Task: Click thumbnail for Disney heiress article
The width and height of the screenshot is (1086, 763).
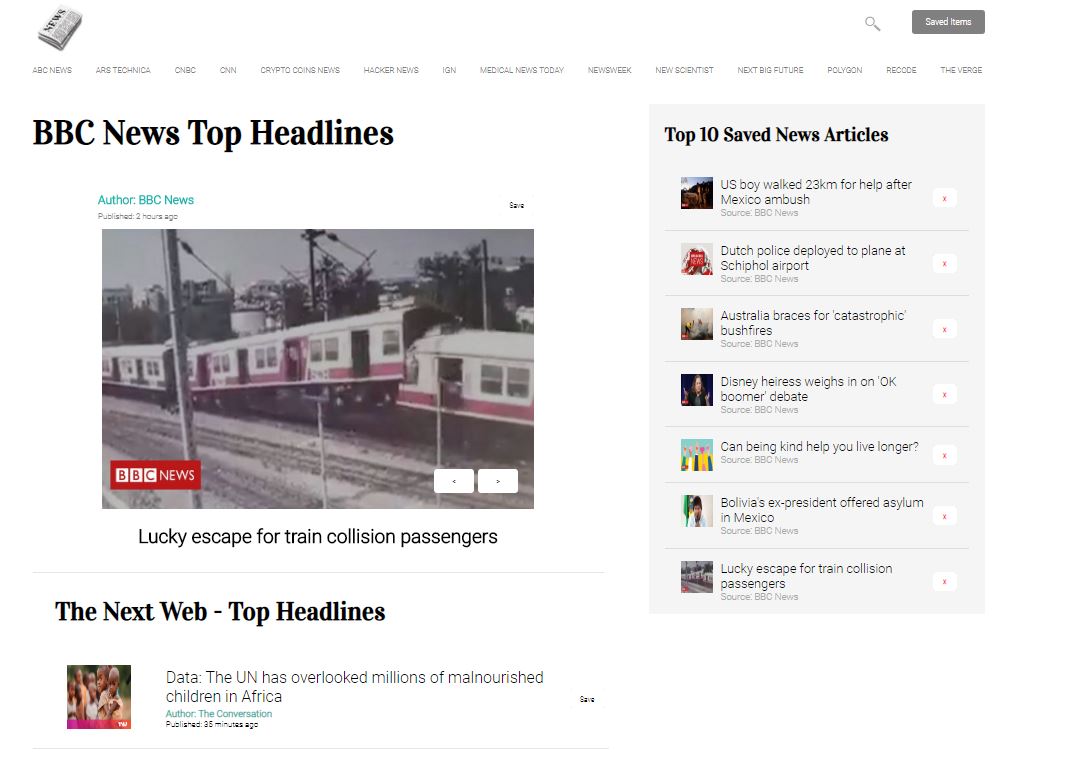Action: 697,390
